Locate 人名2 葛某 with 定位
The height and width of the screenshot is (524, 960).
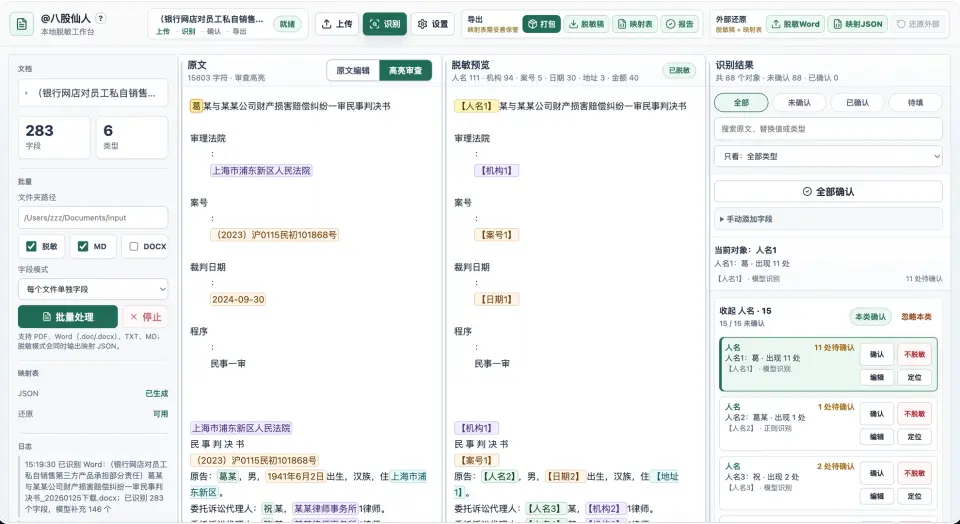915,436
